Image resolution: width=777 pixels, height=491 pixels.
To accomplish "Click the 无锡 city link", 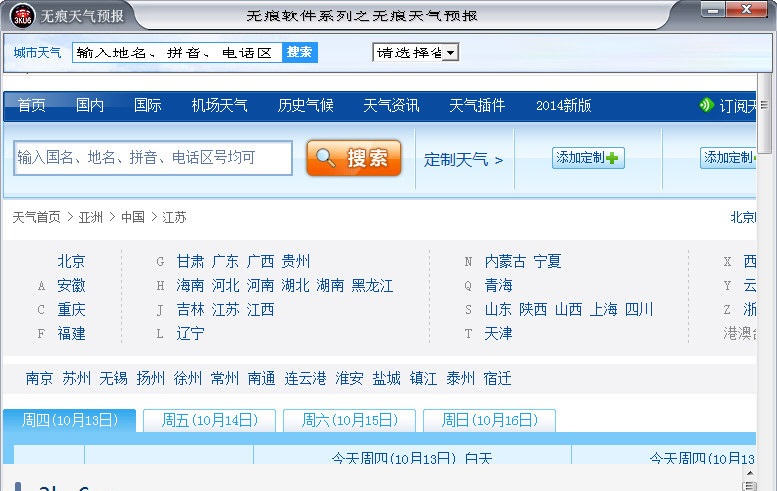I will (113, 379).
